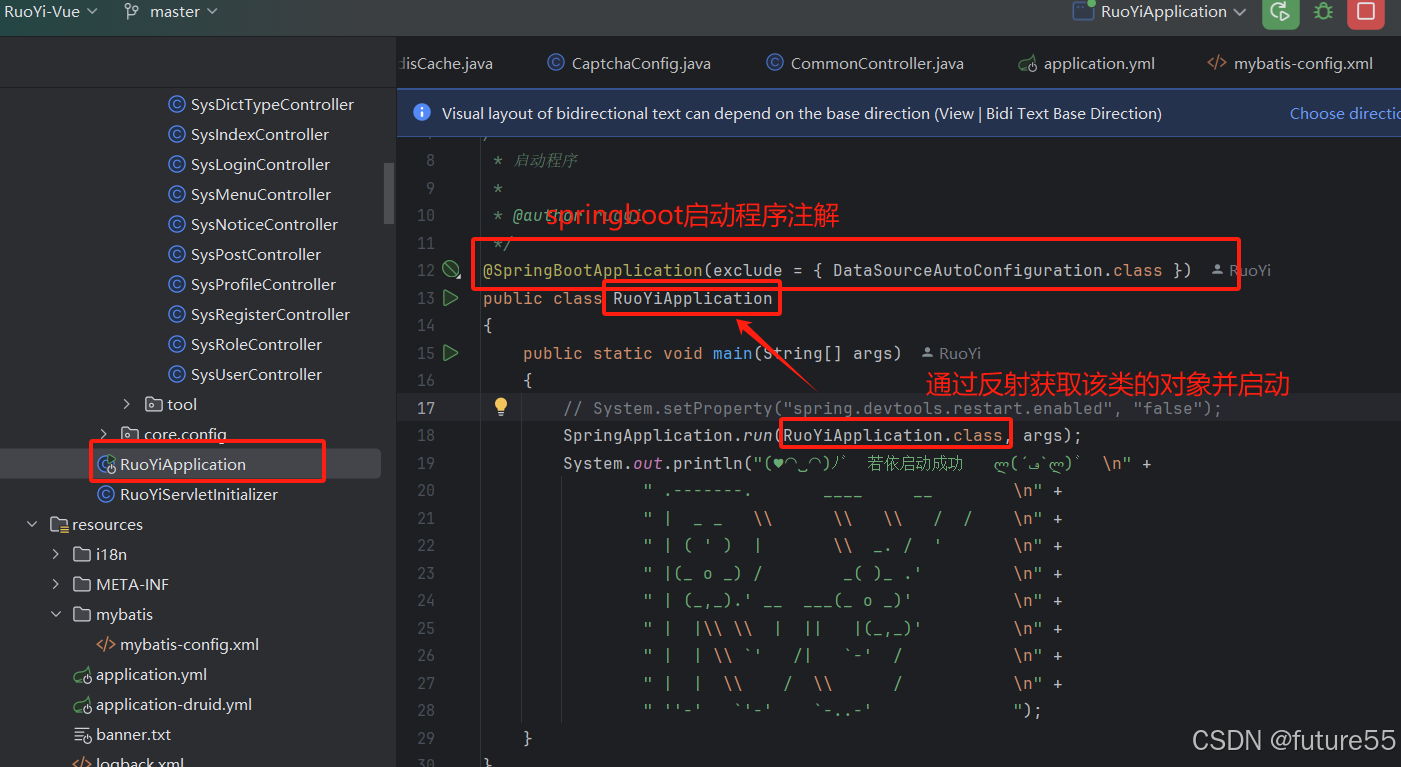Open the intention lightbulb on line 17

pos(500,407)
